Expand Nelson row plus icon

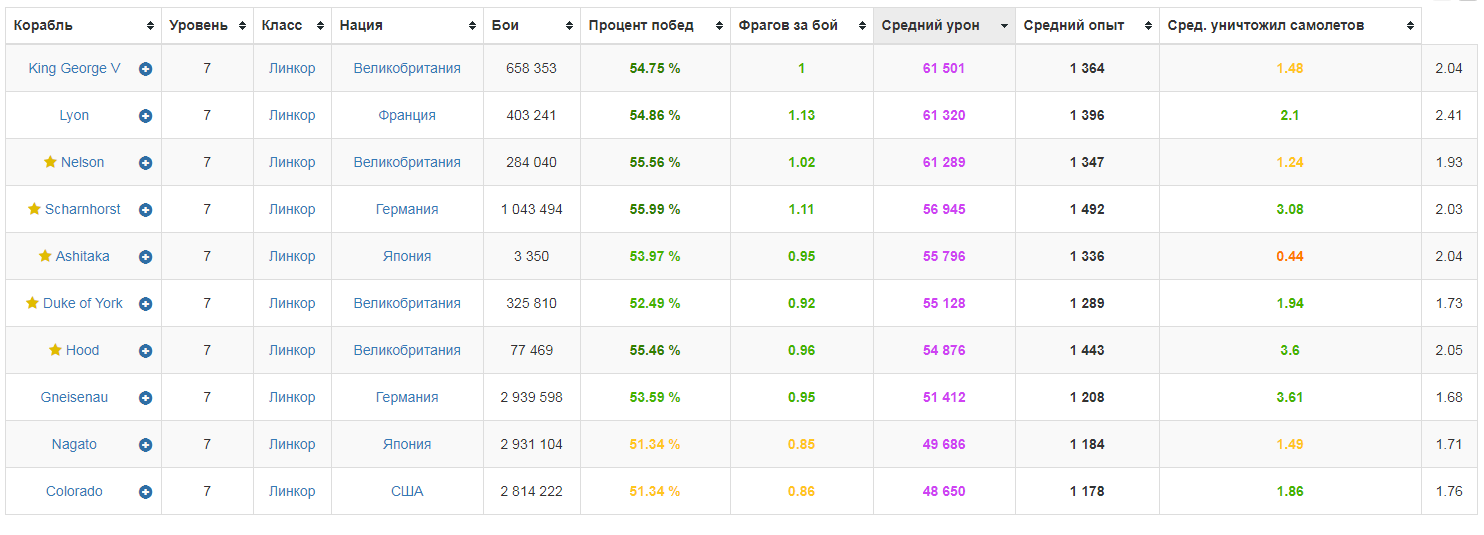[x=146, y=163]
